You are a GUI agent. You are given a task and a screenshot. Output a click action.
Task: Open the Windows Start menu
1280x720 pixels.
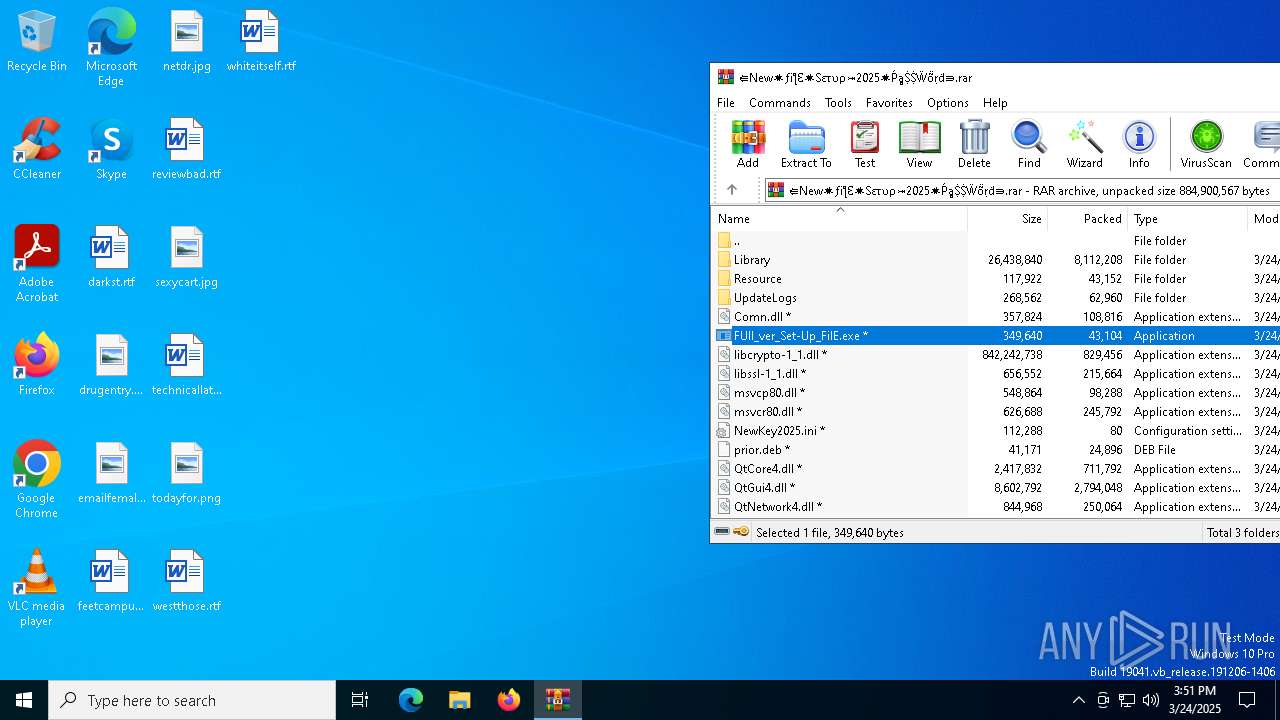(x=24, y=700)
